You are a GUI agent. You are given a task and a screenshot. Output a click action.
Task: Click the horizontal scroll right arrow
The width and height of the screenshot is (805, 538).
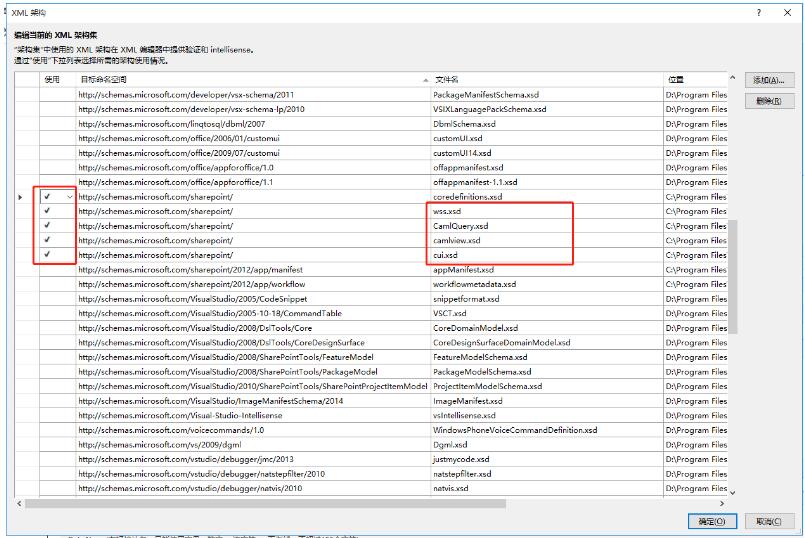[722, 504]
